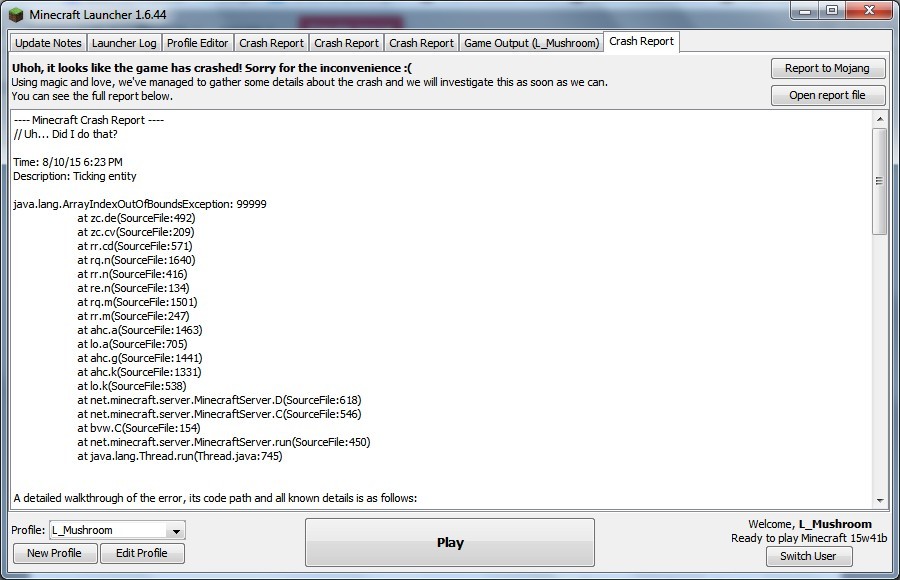Image resolution: width=900 pixels, height=580 pixels.
Task: Click 'Uhoh, it looks like the game has crashed' heading
Action: coord(212,68)
